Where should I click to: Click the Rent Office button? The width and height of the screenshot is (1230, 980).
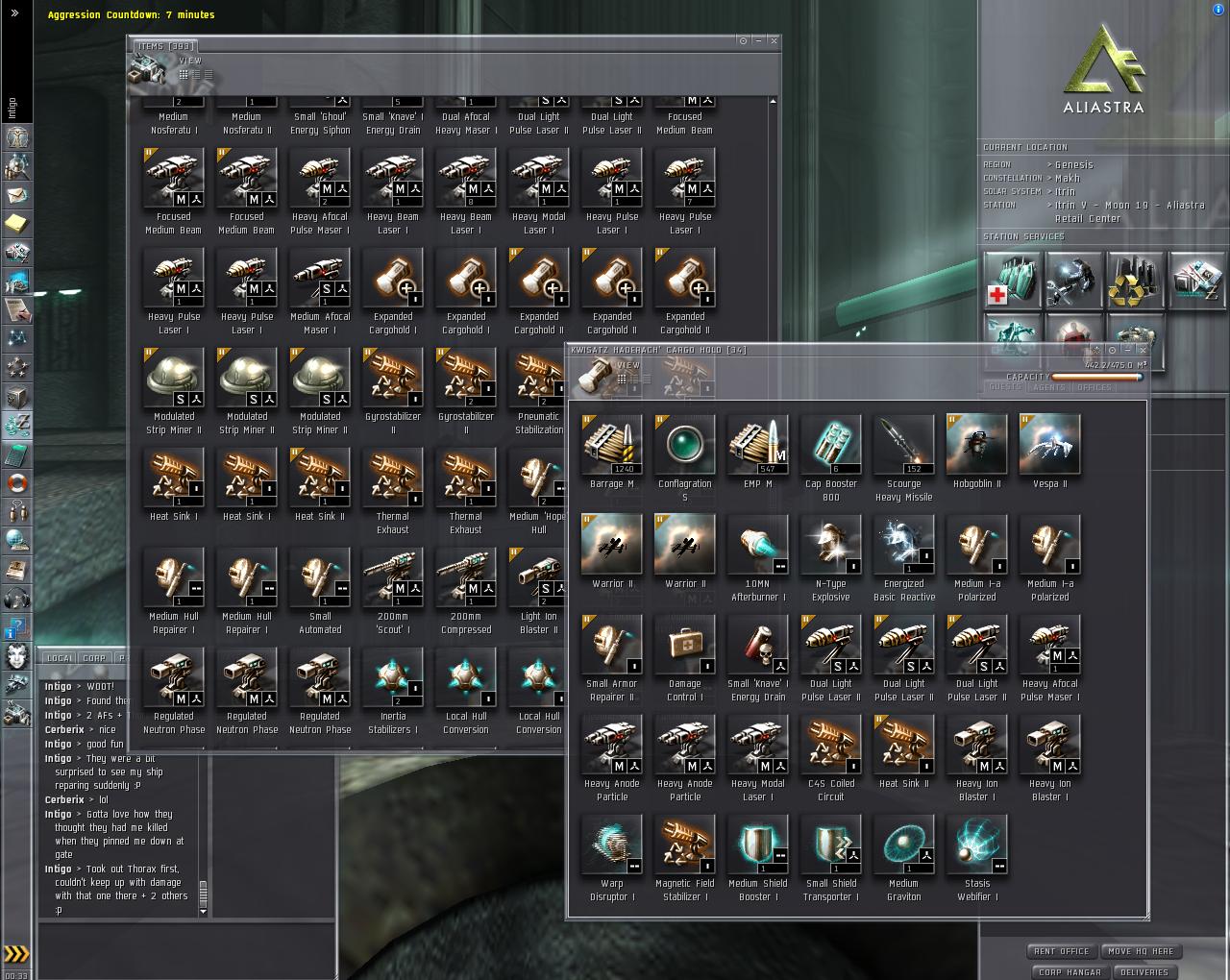pos(1061,951)
